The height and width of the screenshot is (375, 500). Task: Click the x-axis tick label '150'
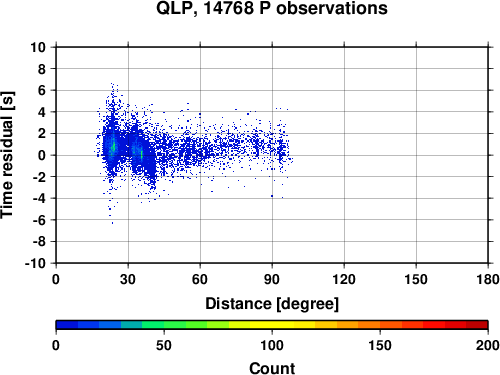point(416,279)
